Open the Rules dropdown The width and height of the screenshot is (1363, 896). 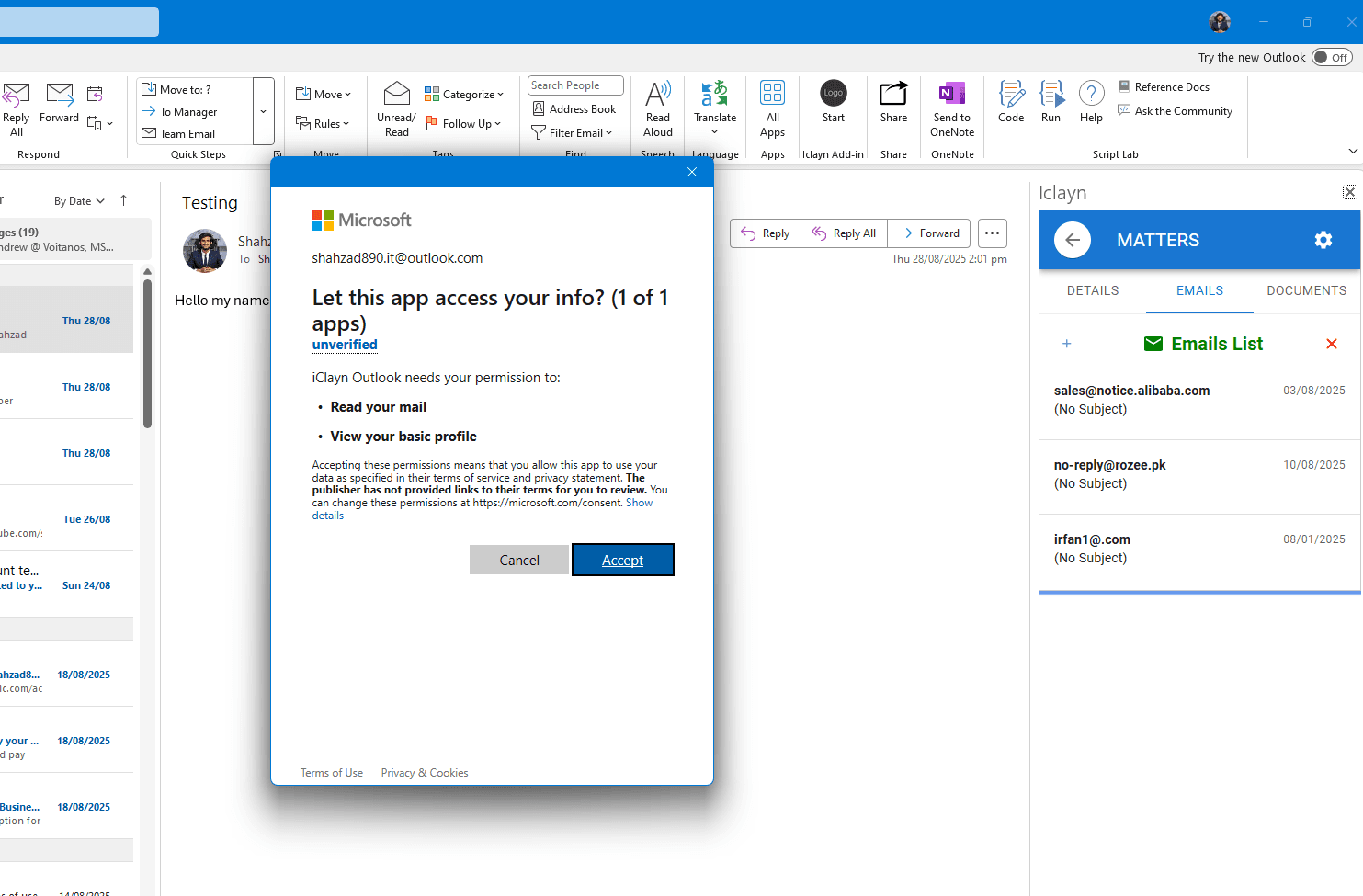(x=323, y=123)
